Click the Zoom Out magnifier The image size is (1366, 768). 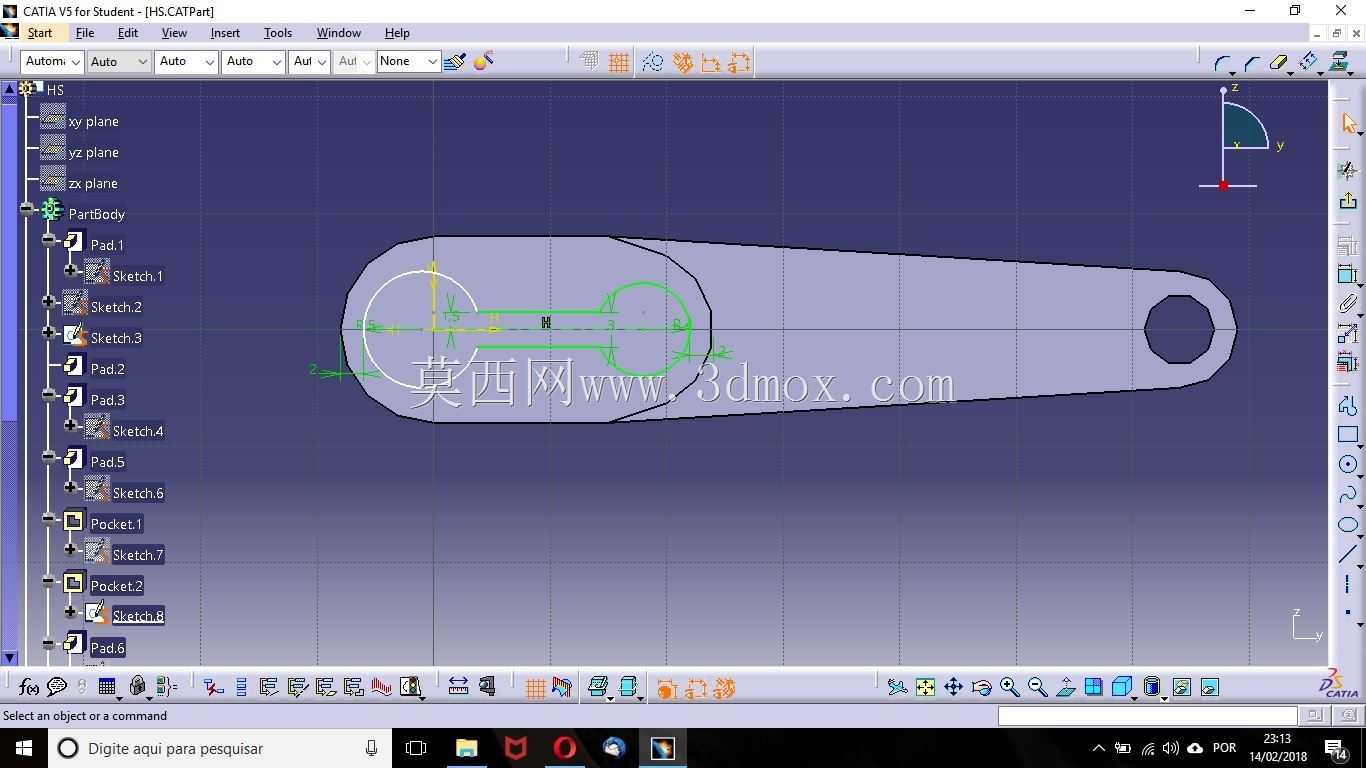click(x=1037, y=687)
